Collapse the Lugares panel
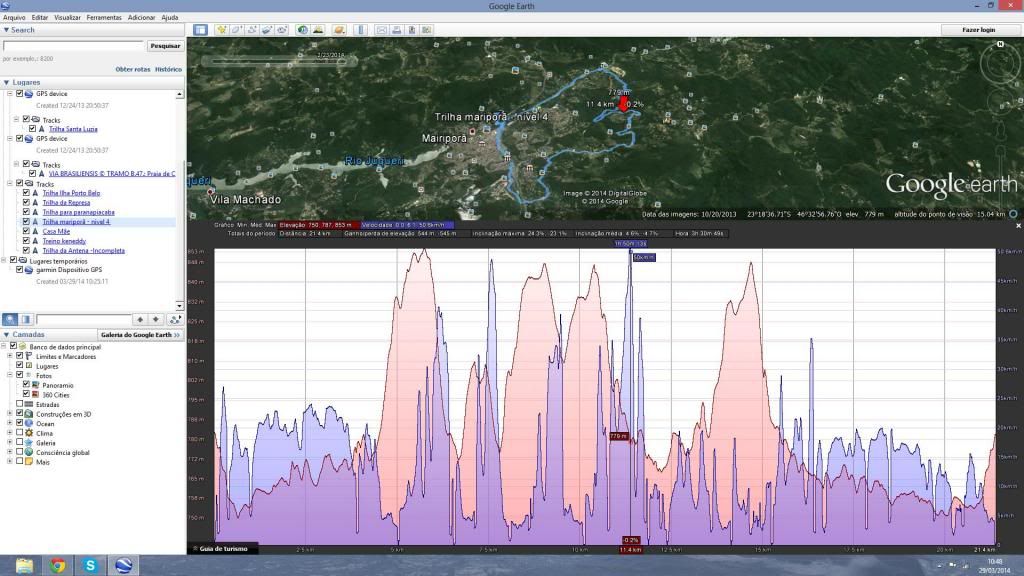Image resolution: width=1024 pixels, height=576 pixels. point(6,83)
